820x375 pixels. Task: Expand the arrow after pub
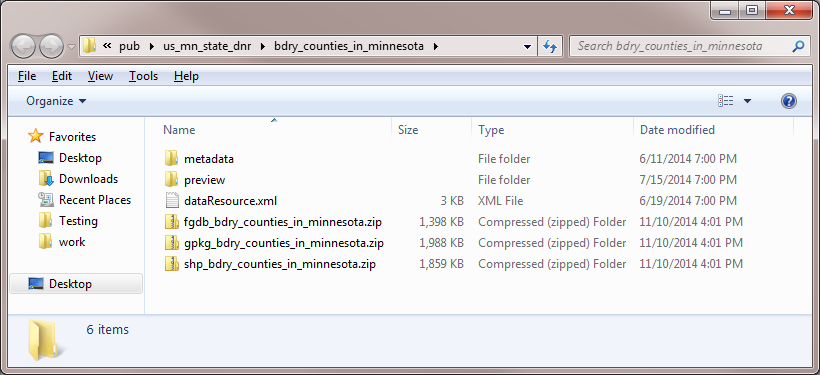152,46
